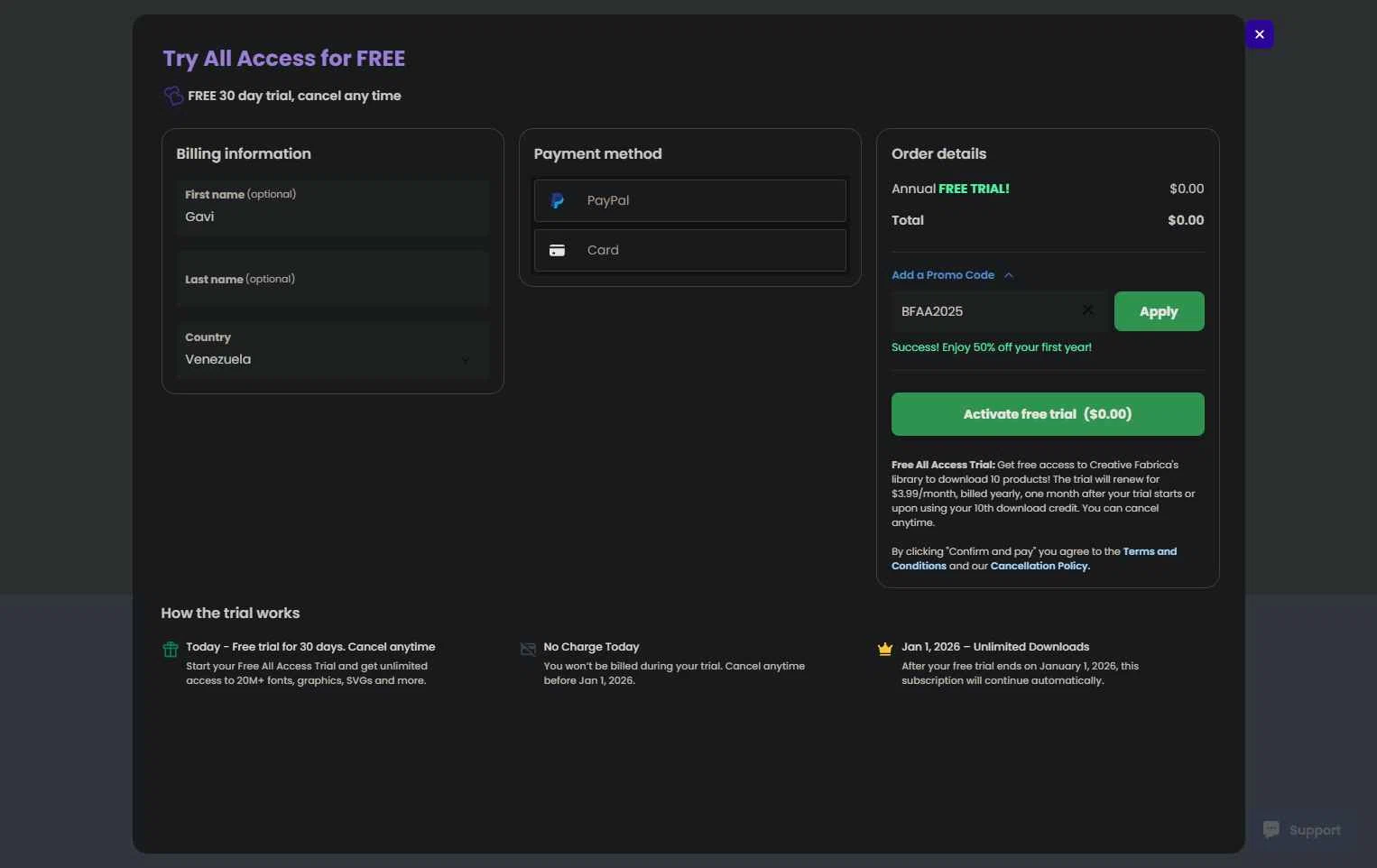
Task: Click the 'Billing information' heading
Action: [x=244, y=153]
